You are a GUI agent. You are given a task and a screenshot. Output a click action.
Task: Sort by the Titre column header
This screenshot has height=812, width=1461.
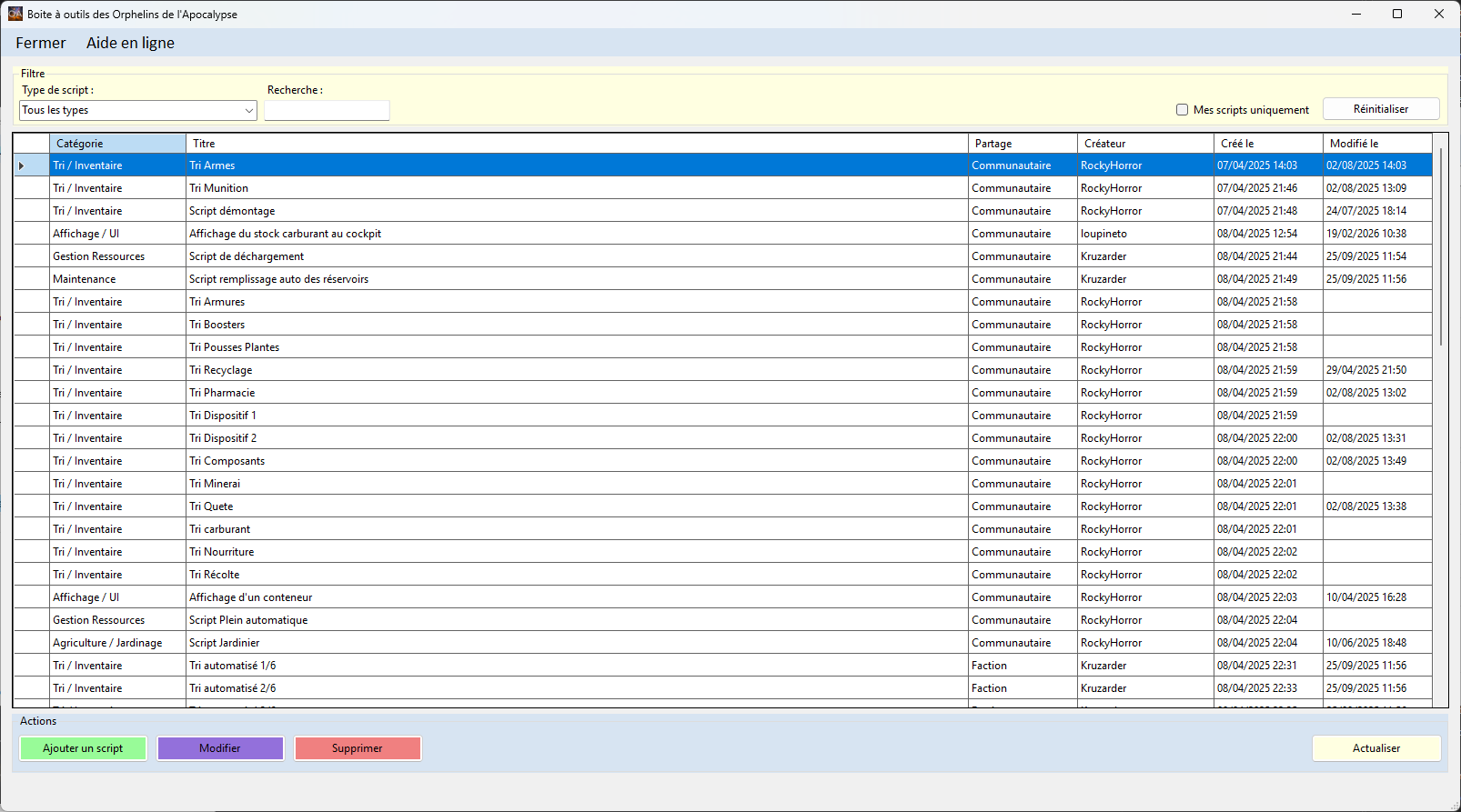point(577,144)
